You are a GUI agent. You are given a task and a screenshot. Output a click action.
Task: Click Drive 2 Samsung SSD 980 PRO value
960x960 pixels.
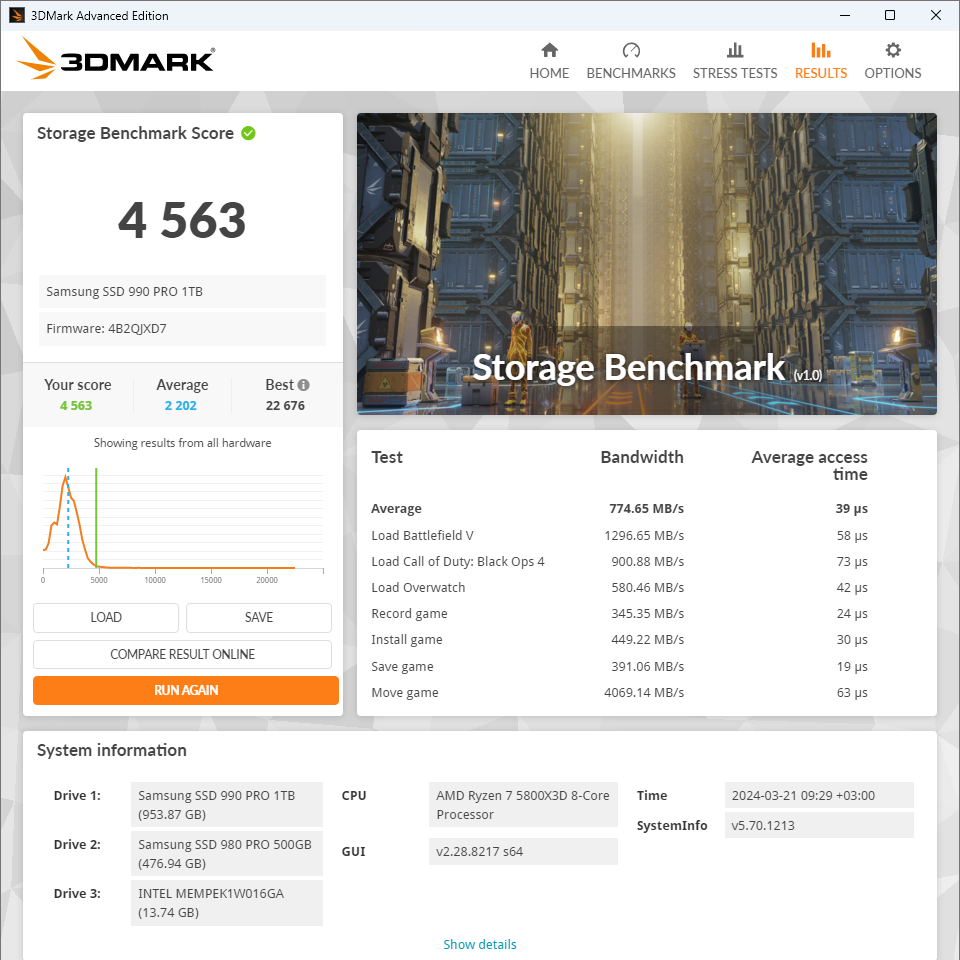(x=227, y=853)
